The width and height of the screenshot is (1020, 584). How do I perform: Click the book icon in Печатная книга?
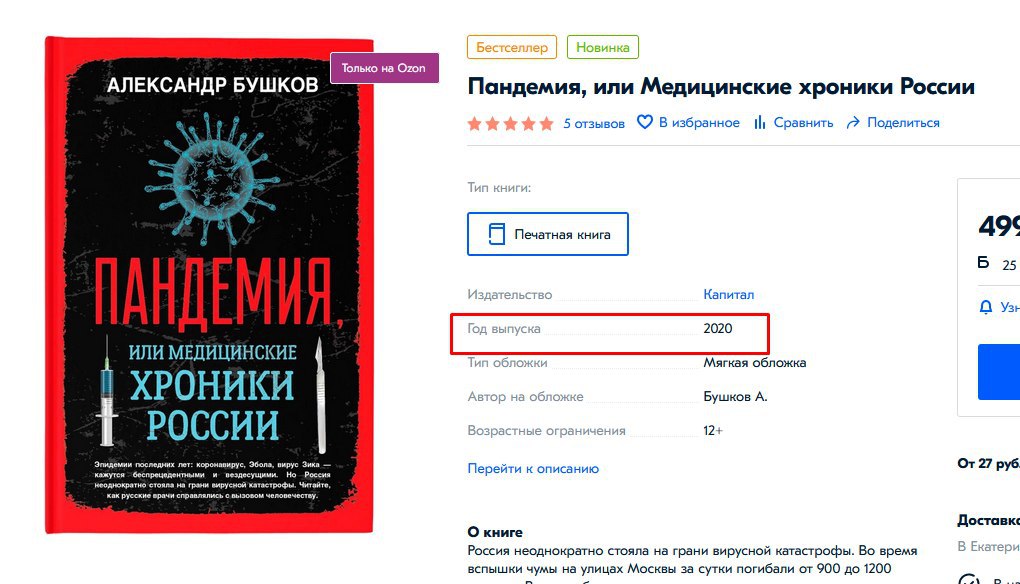(x=496, y=234)
